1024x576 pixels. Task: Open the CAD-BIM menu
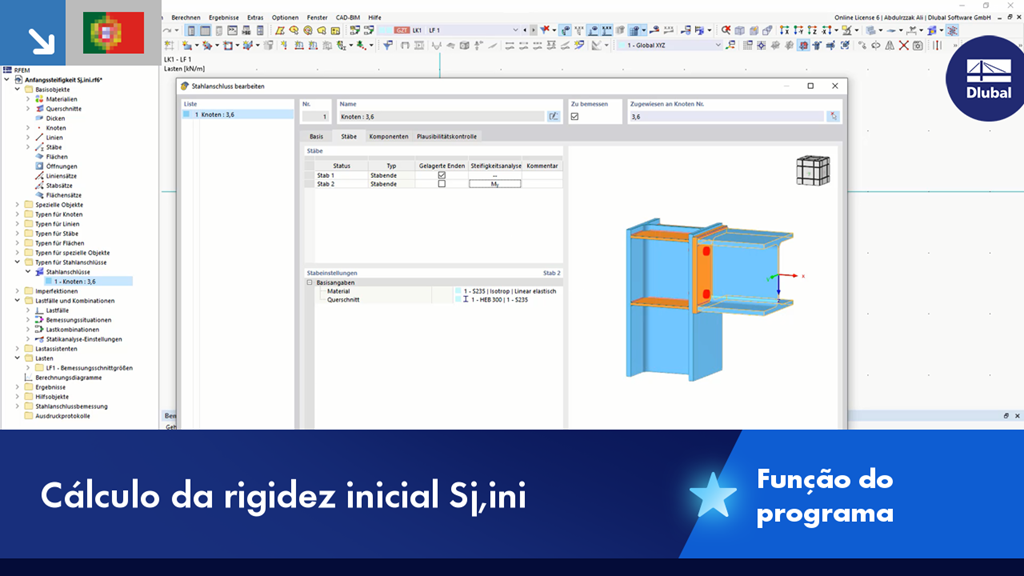pos(347,18)
